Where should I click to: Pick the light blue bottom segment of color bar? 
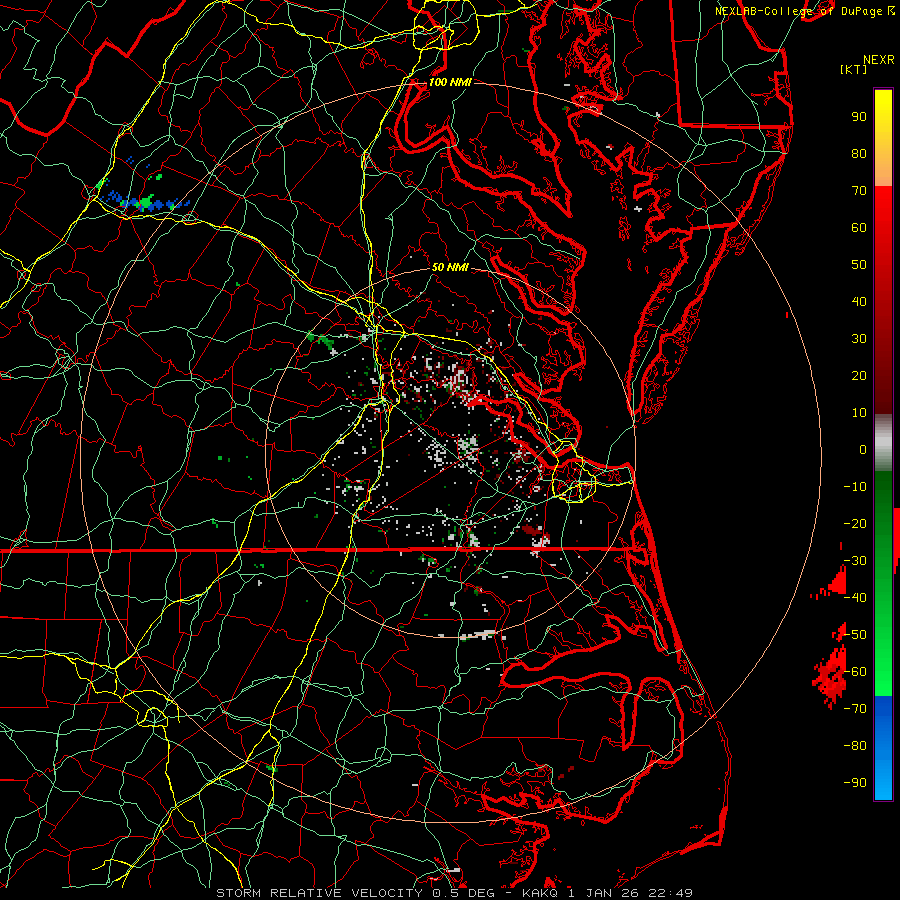883,781
